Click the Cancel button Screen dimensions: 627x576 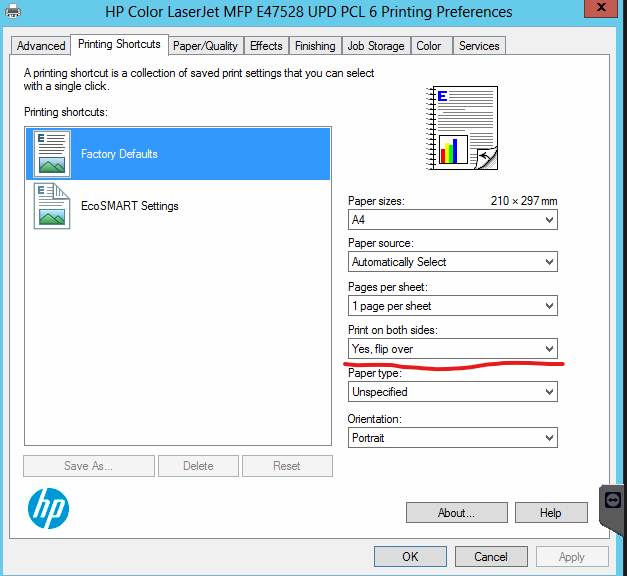click(491, 557)
